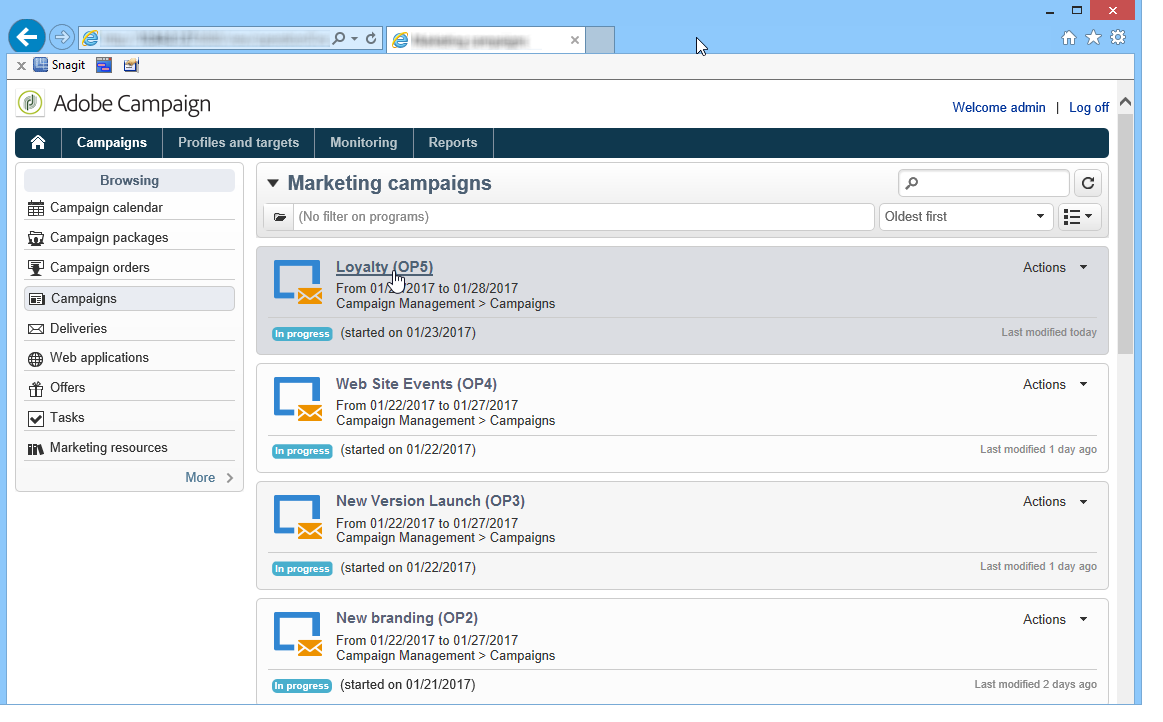Switch to Profiles and targets tab

point(238,142)
